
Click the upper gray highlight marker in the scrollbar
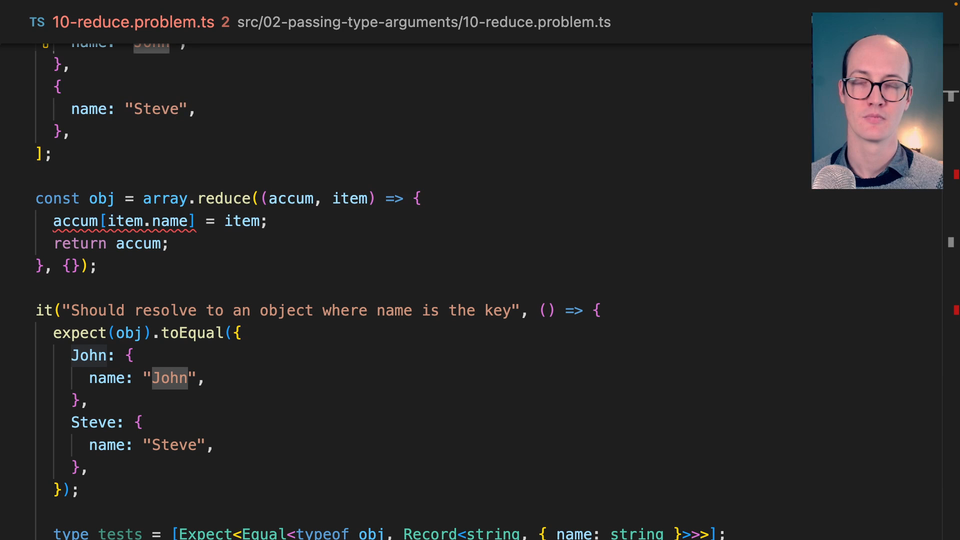click(951, 96)
